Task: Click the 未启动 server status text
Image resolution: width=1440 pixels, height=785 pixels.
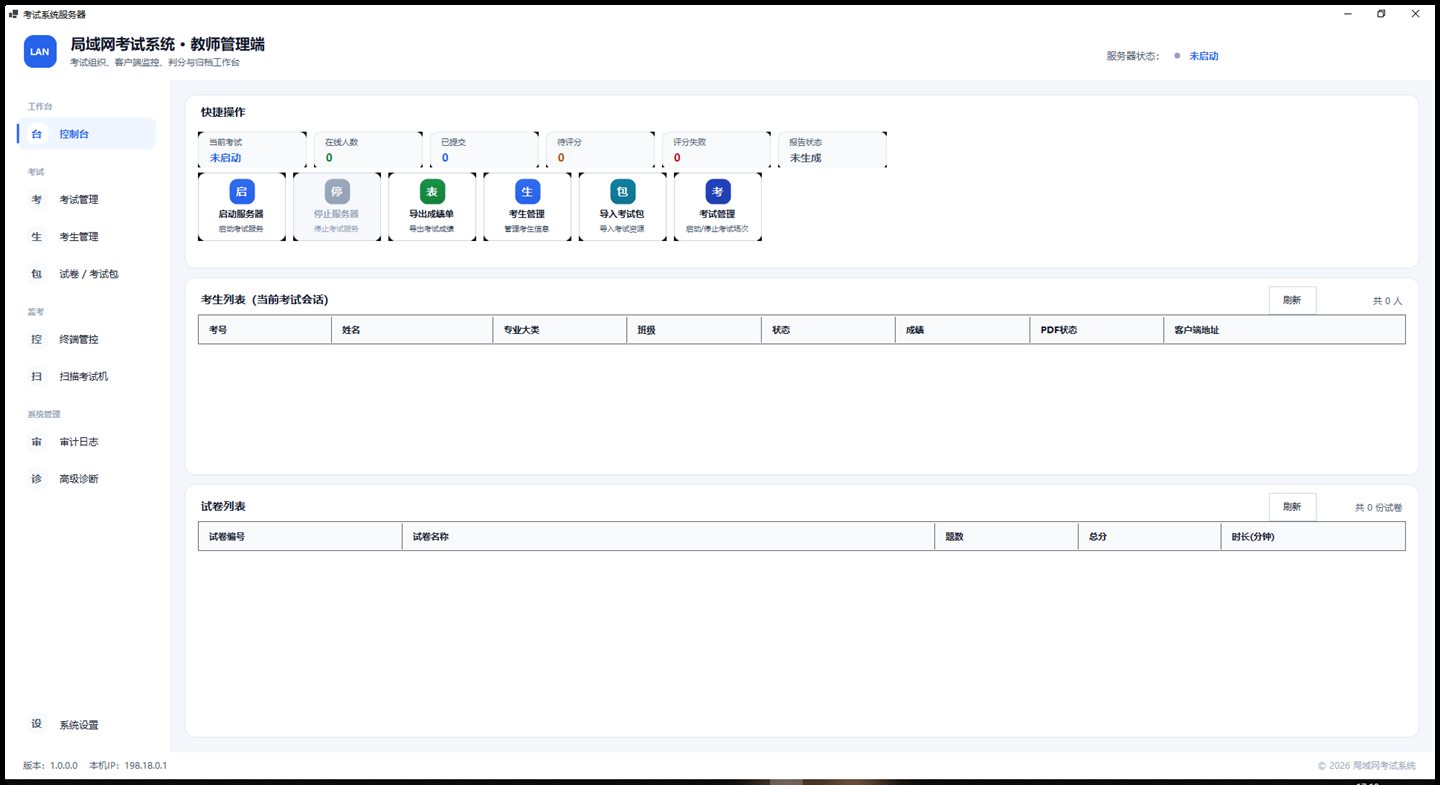Action: click(1203, 57)
